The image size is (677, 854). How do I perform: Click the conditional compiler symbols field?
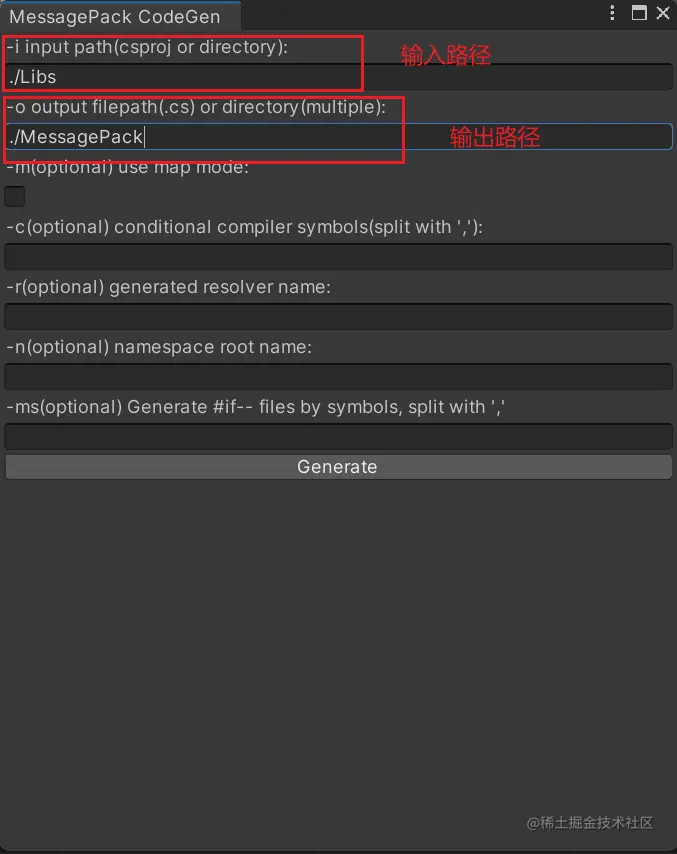337,256
